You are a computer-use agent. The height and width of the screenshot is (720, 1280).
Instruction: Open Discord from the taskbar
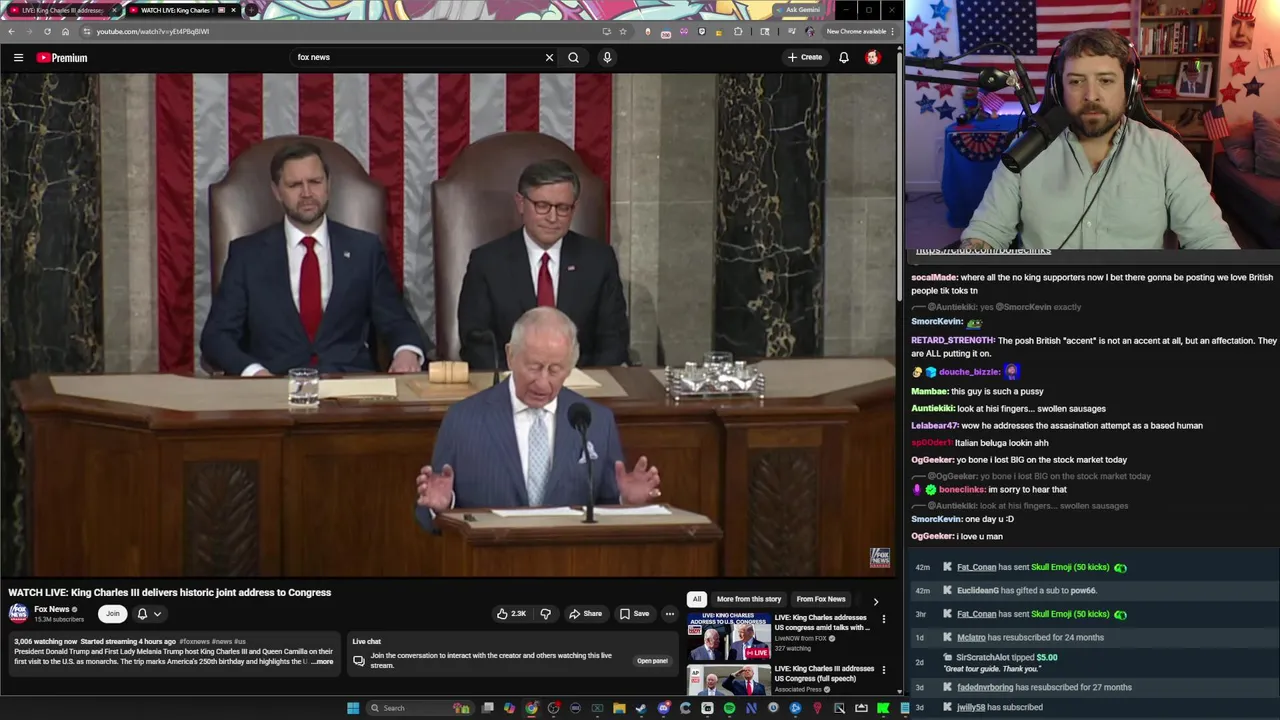(663, 708)
